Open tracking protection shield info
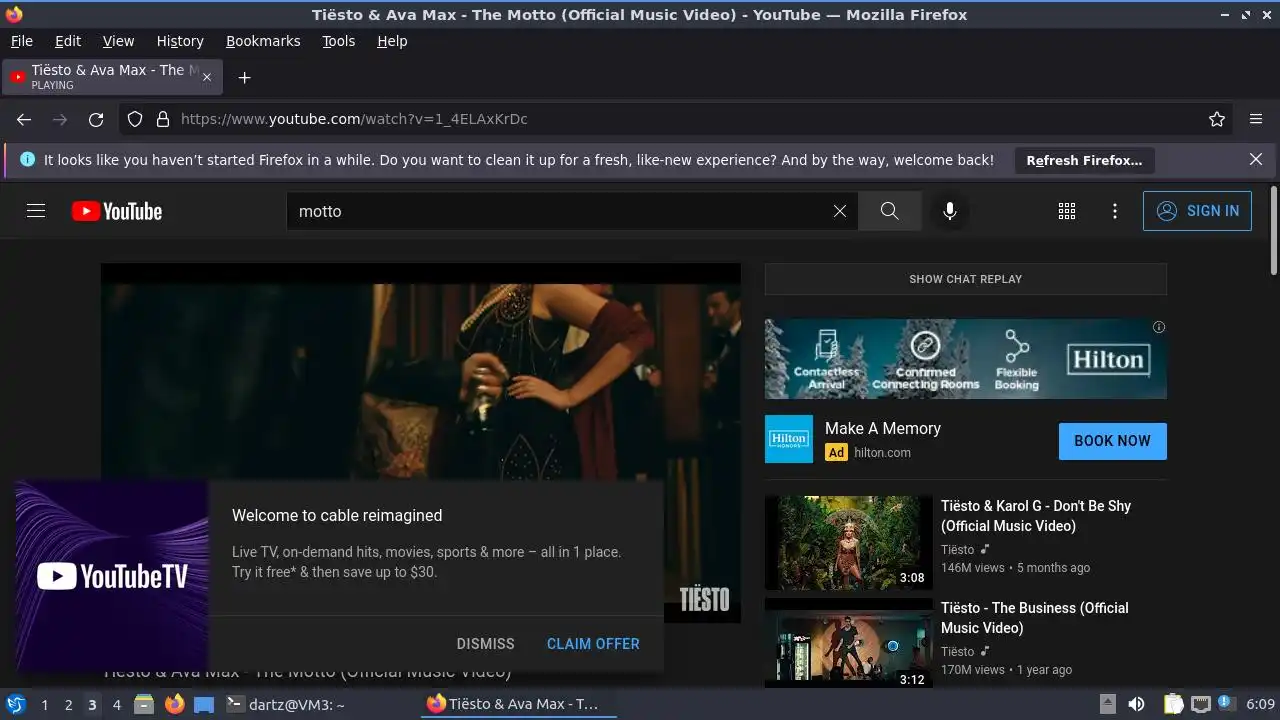 (135, 119)
